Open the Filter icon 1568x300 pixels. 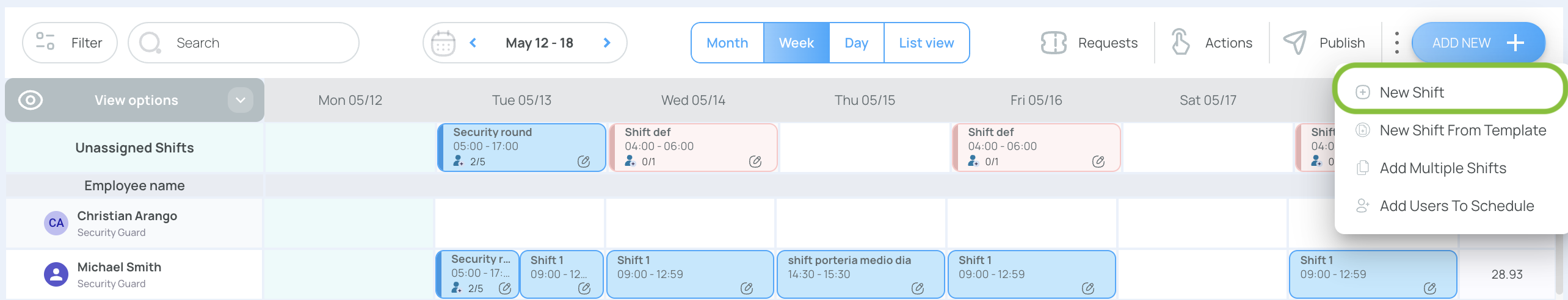coord(45,41)
